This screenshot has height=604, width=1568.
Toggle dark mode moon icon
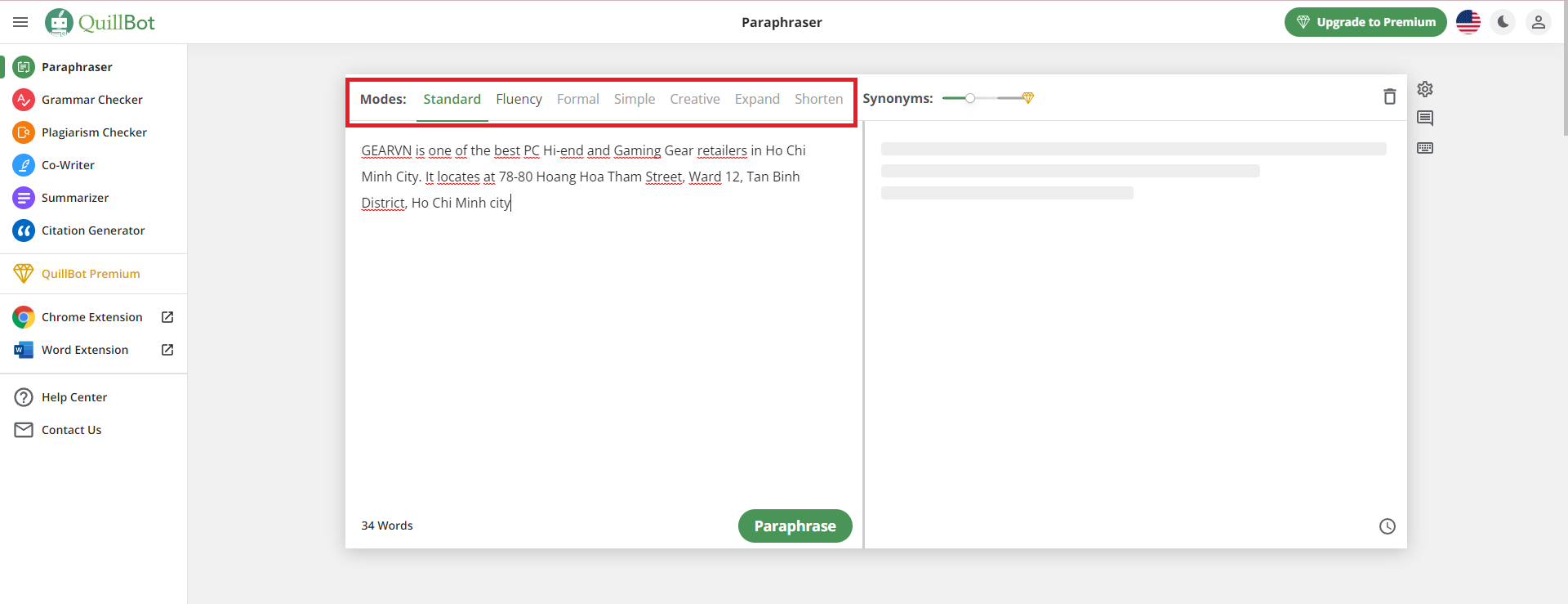pos(1503,22)
